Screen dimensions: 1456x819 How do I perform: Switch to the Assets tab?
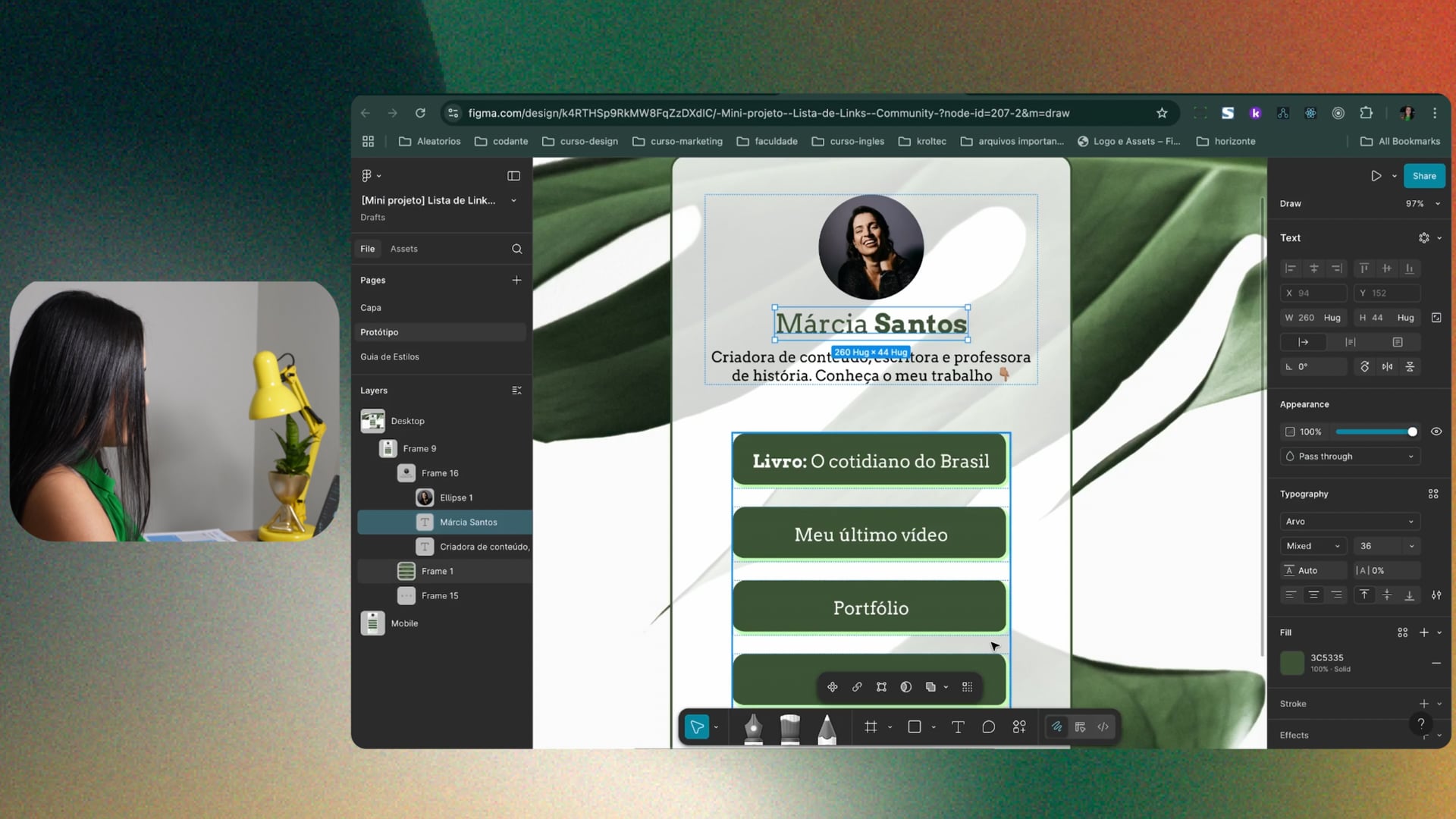[403, 249]
